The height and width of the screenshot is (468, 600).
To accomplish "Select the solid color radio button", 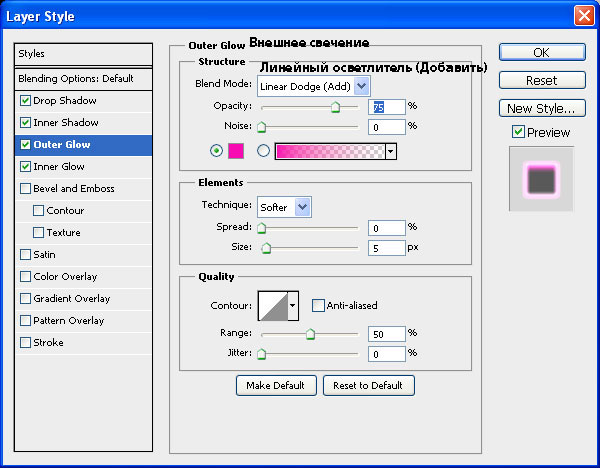I will 217,151.
